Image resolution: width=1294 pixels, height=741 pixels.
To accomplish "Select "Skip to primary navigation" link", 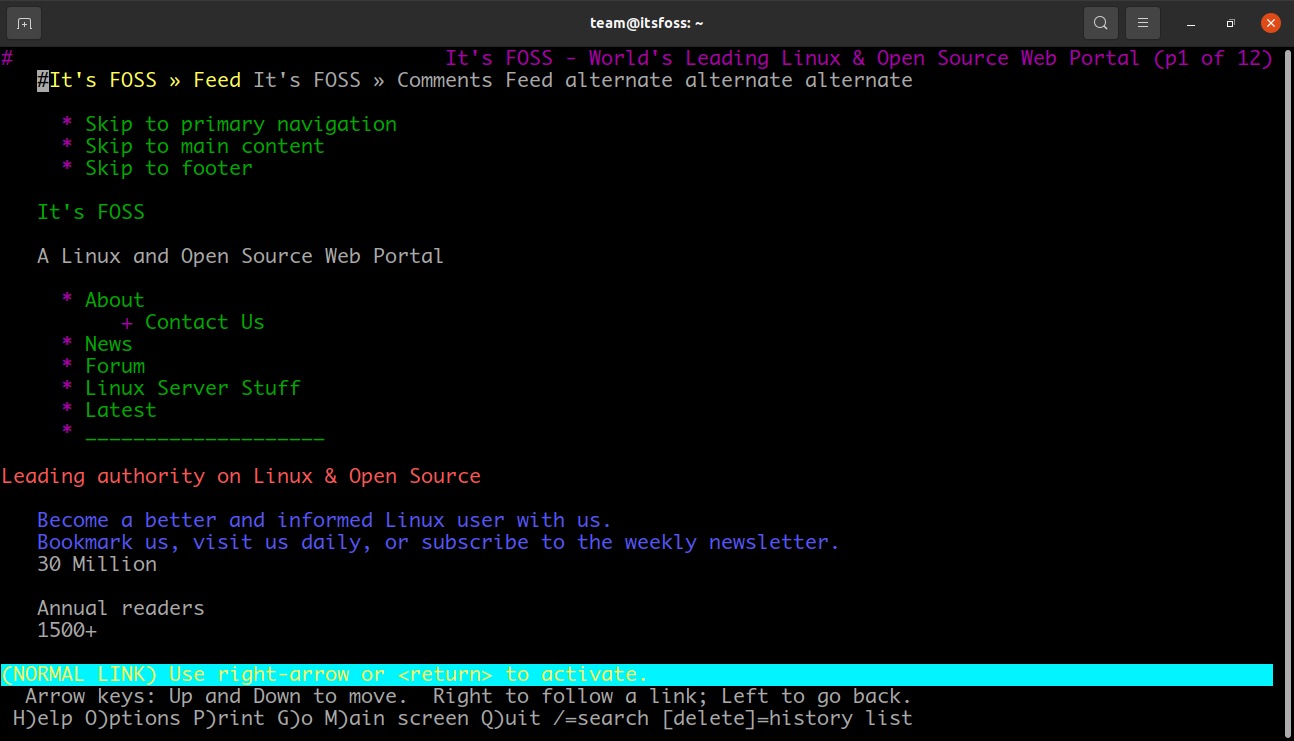I will point(241,124).
